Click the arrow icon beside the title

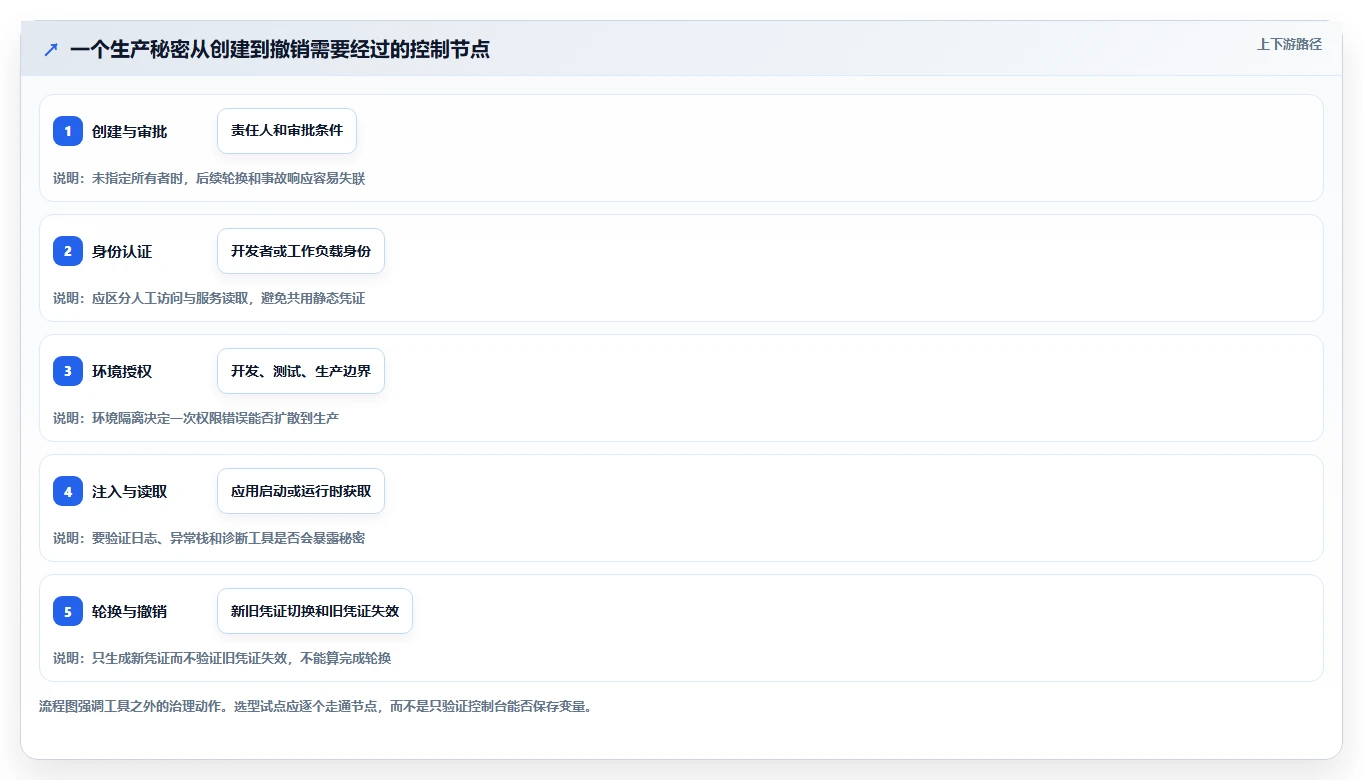point(51,49)
